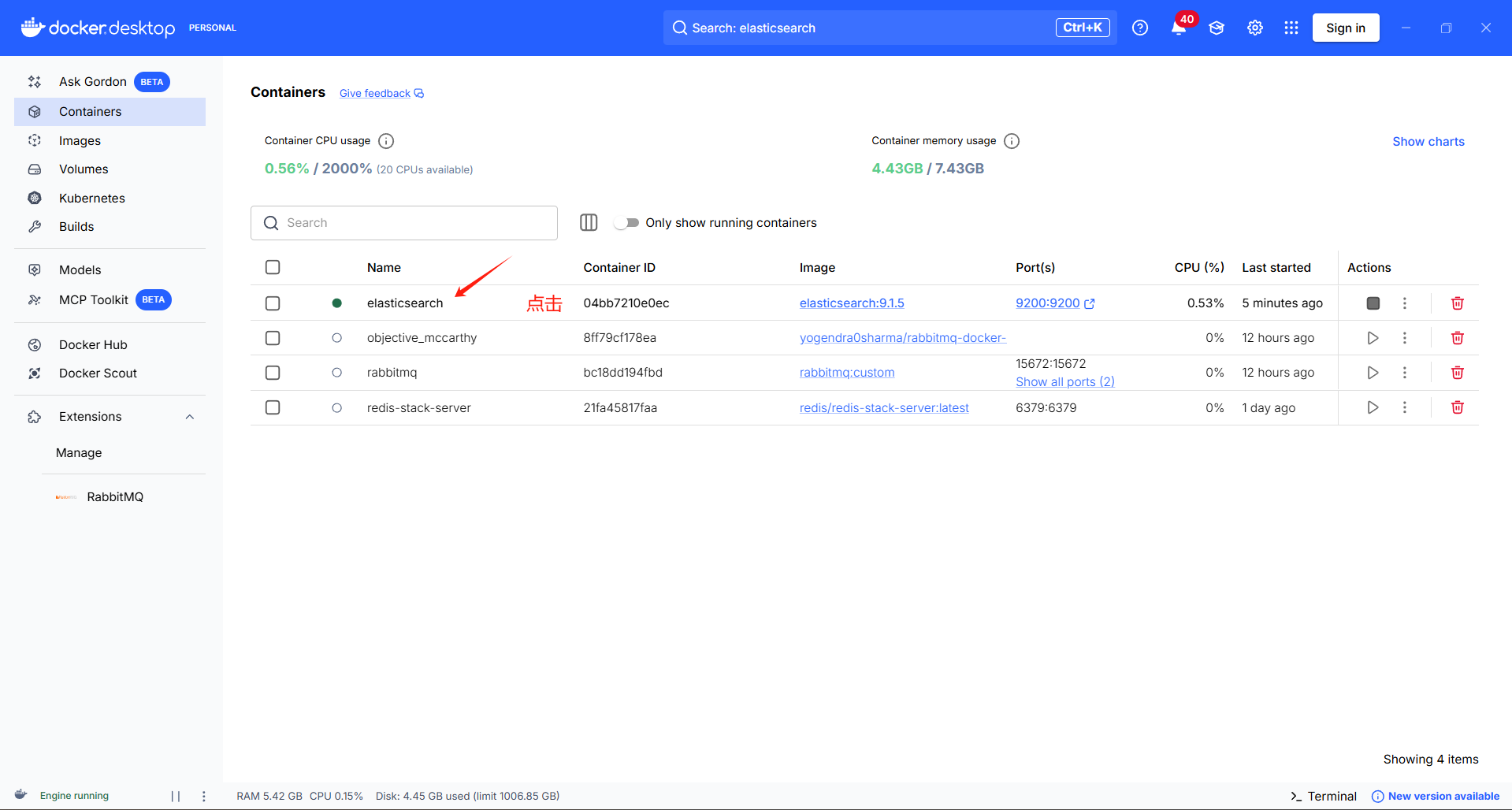Open the rabbitmq row actions menu
Screen dimensions: 1512x810
1404,372
